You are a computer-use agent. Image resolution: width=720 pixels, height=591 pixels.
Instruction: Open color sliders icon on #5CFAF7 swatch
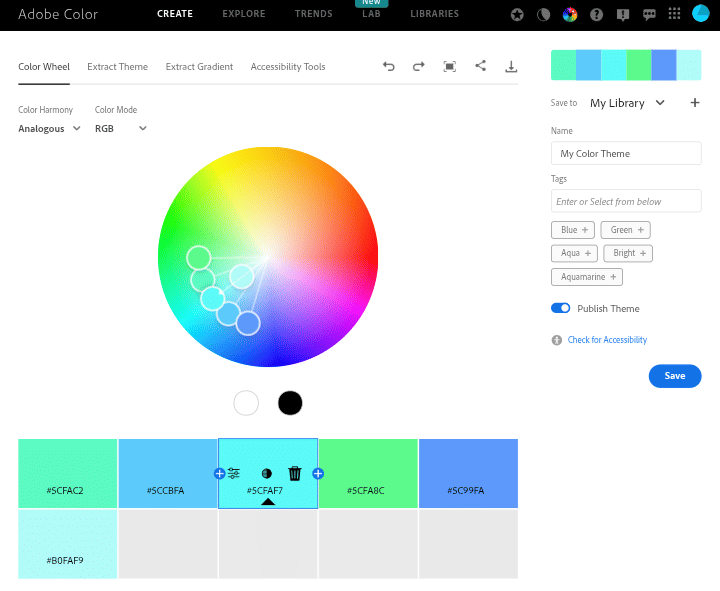234,473
